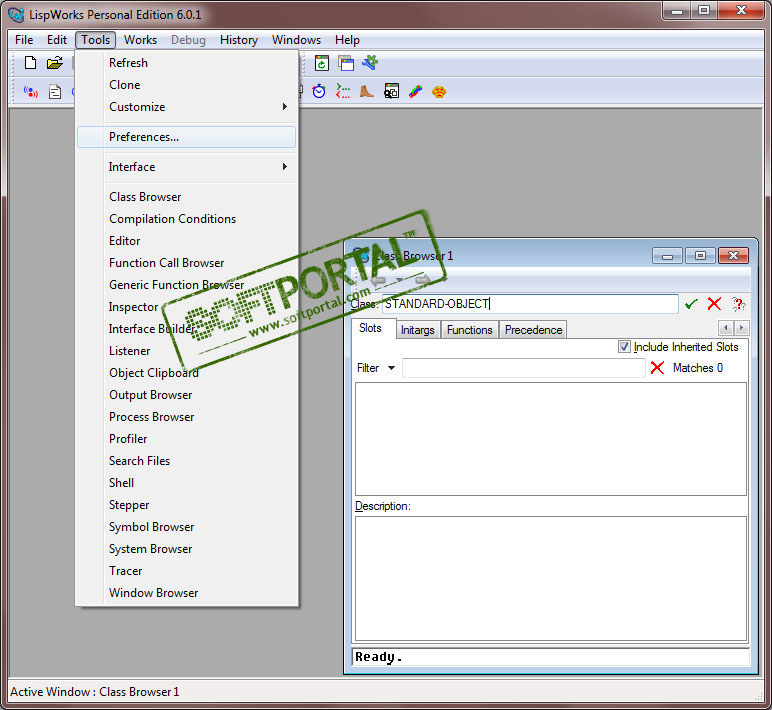
Task: Click the Open File folder icon
Action: click(55, 63)
